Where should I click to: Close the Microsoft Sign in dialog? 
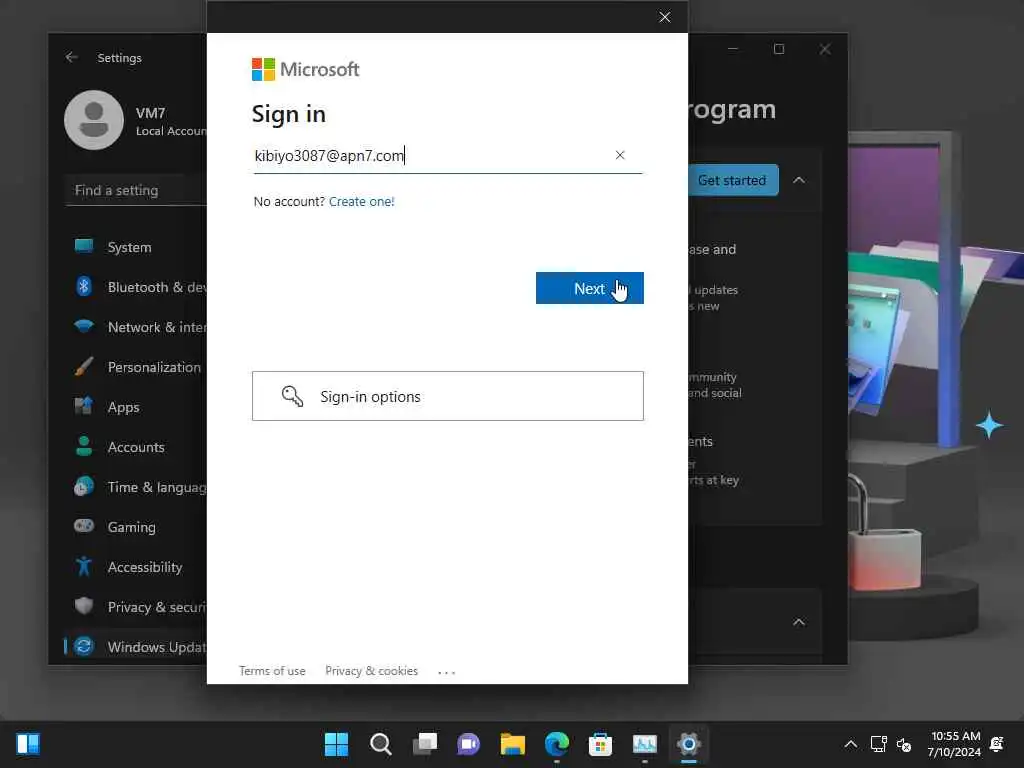(664, 17)
